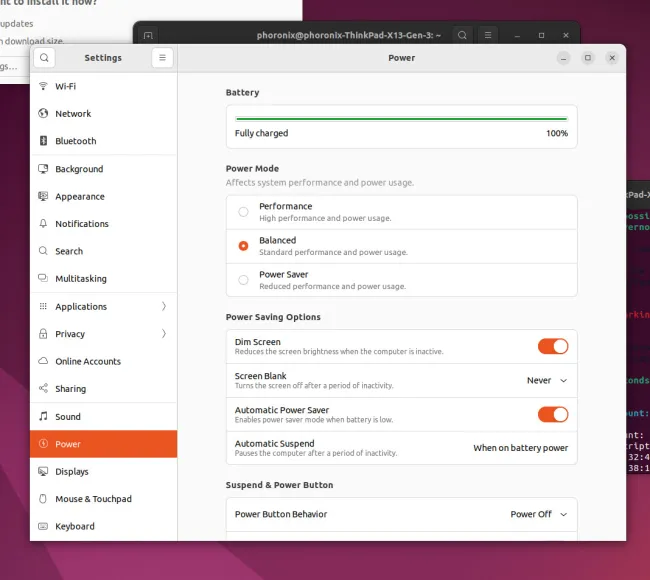This screenshot has height=580, width=650.
Task: Click the Settings search icon button
Action: [x=44, y=58]
